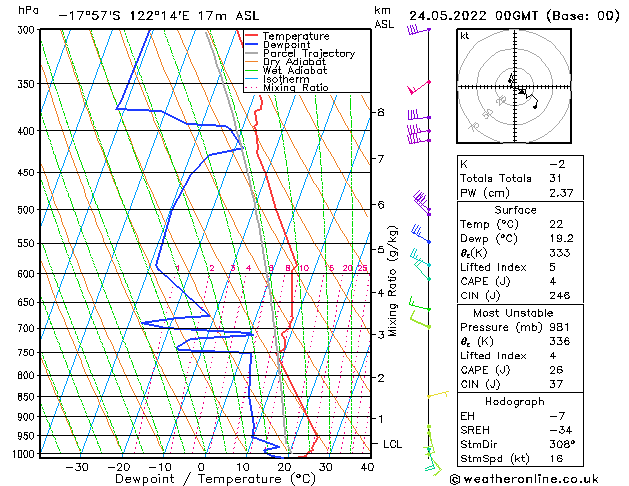Viewport: 629px width, 486px height.
Task: Click the Surface CIN value 246
Action: pyautogui.click(x=560, y=296)
